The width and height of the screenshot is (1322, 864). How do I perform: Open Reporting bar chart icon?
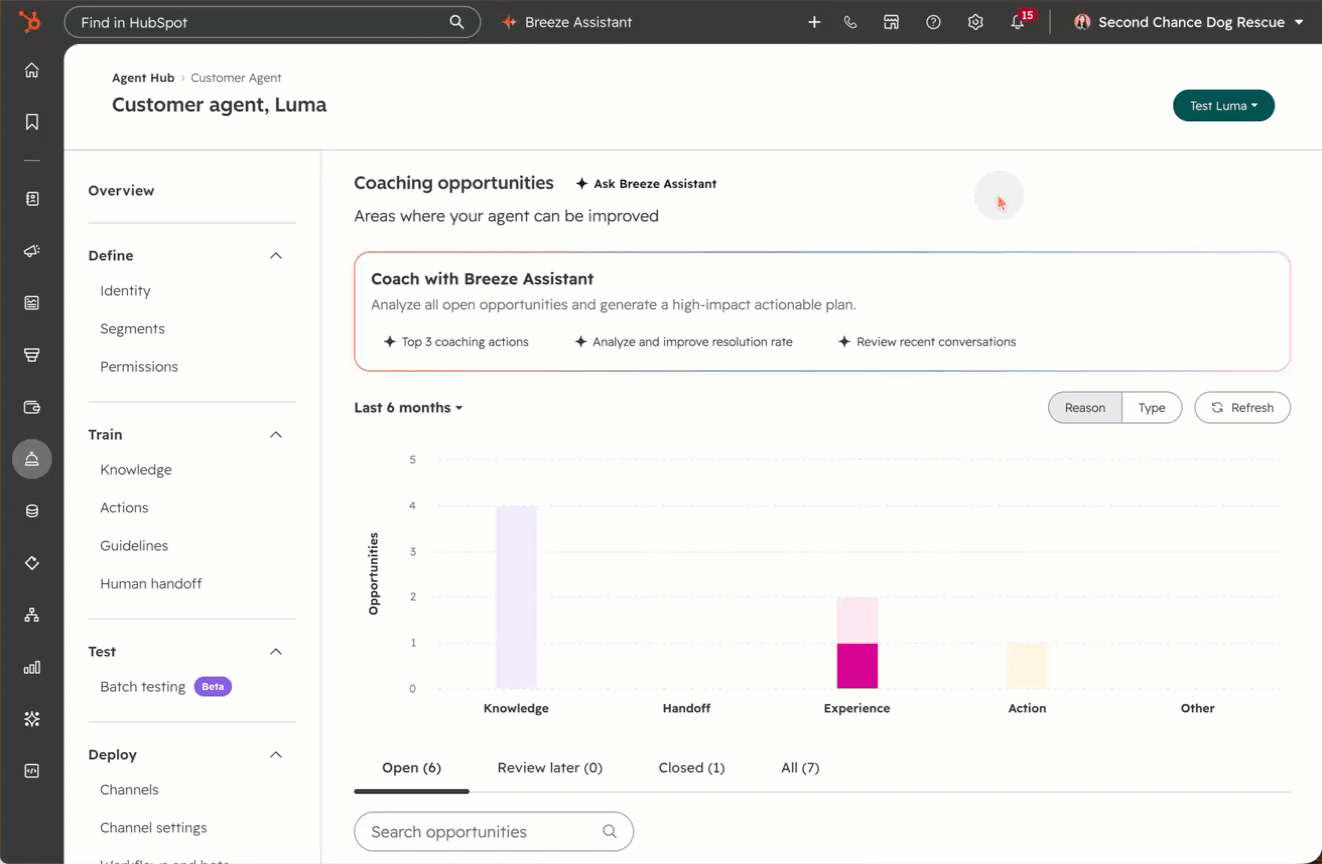32,667
